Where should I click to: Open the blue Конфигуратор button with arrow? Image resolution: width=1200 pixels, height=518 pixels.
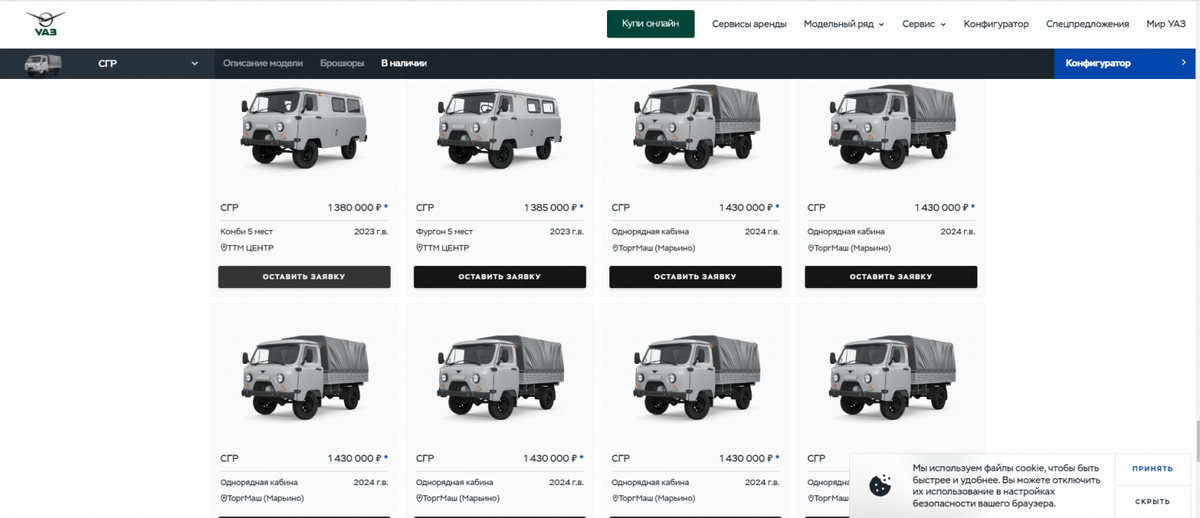coord(1126,63)
